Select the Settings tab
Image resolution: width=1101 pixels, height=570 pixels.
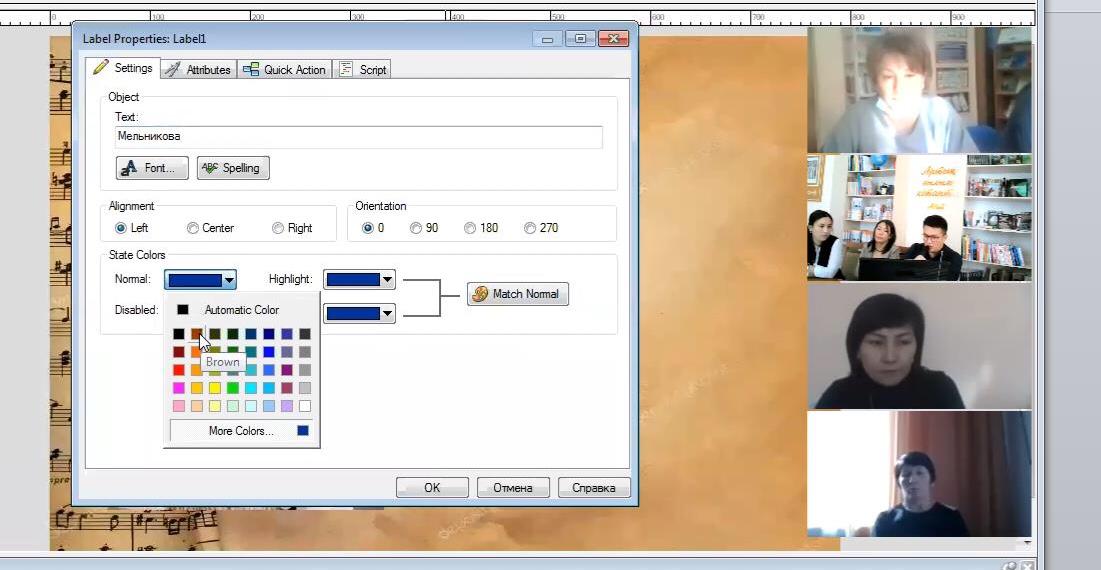click(124, 68)
